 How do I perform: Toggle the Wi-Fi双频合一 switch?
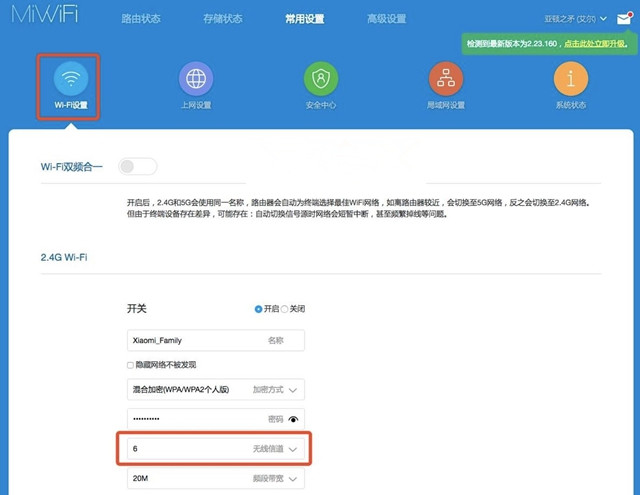(138, 167)
